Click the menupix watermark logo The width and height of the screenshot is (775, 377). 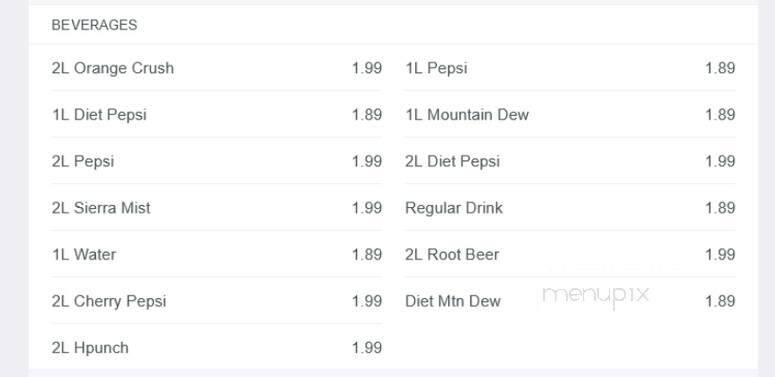point(595,295)
